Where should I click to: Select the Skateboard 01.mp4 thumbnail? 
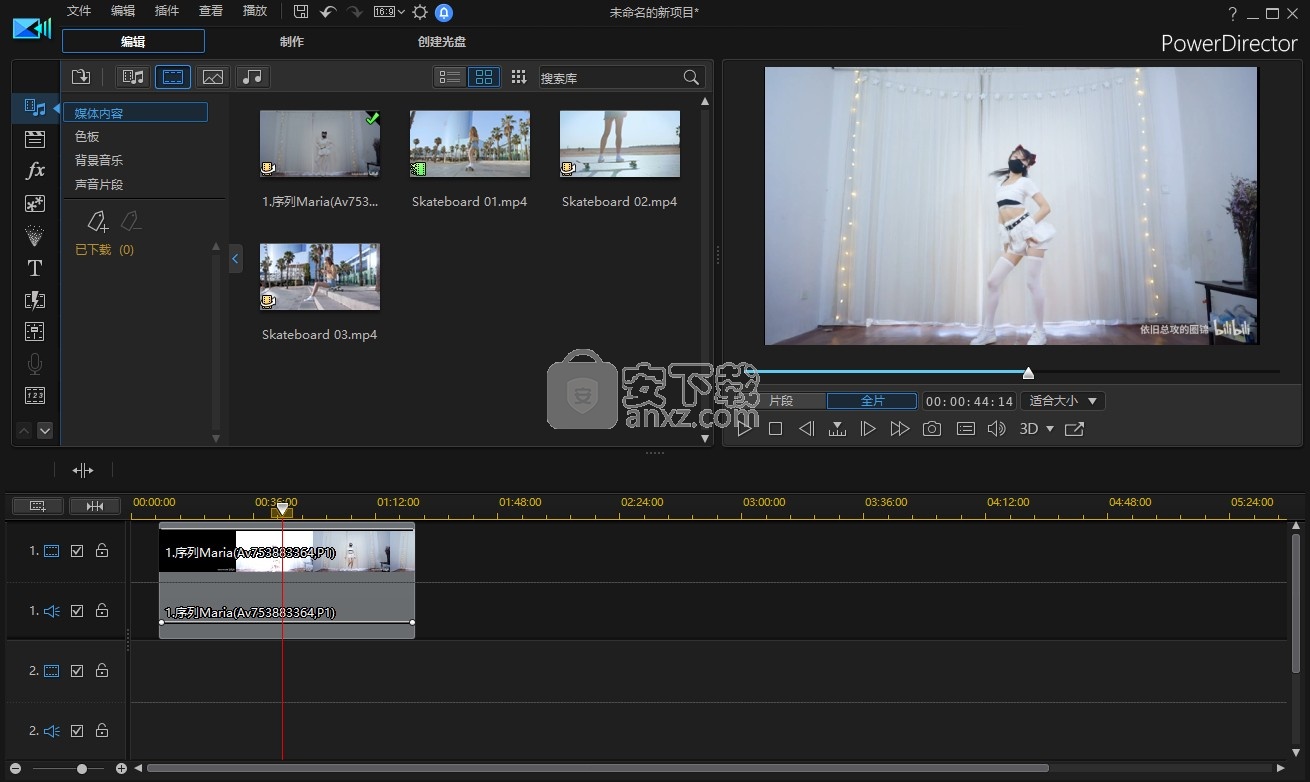tap(470, 144)
